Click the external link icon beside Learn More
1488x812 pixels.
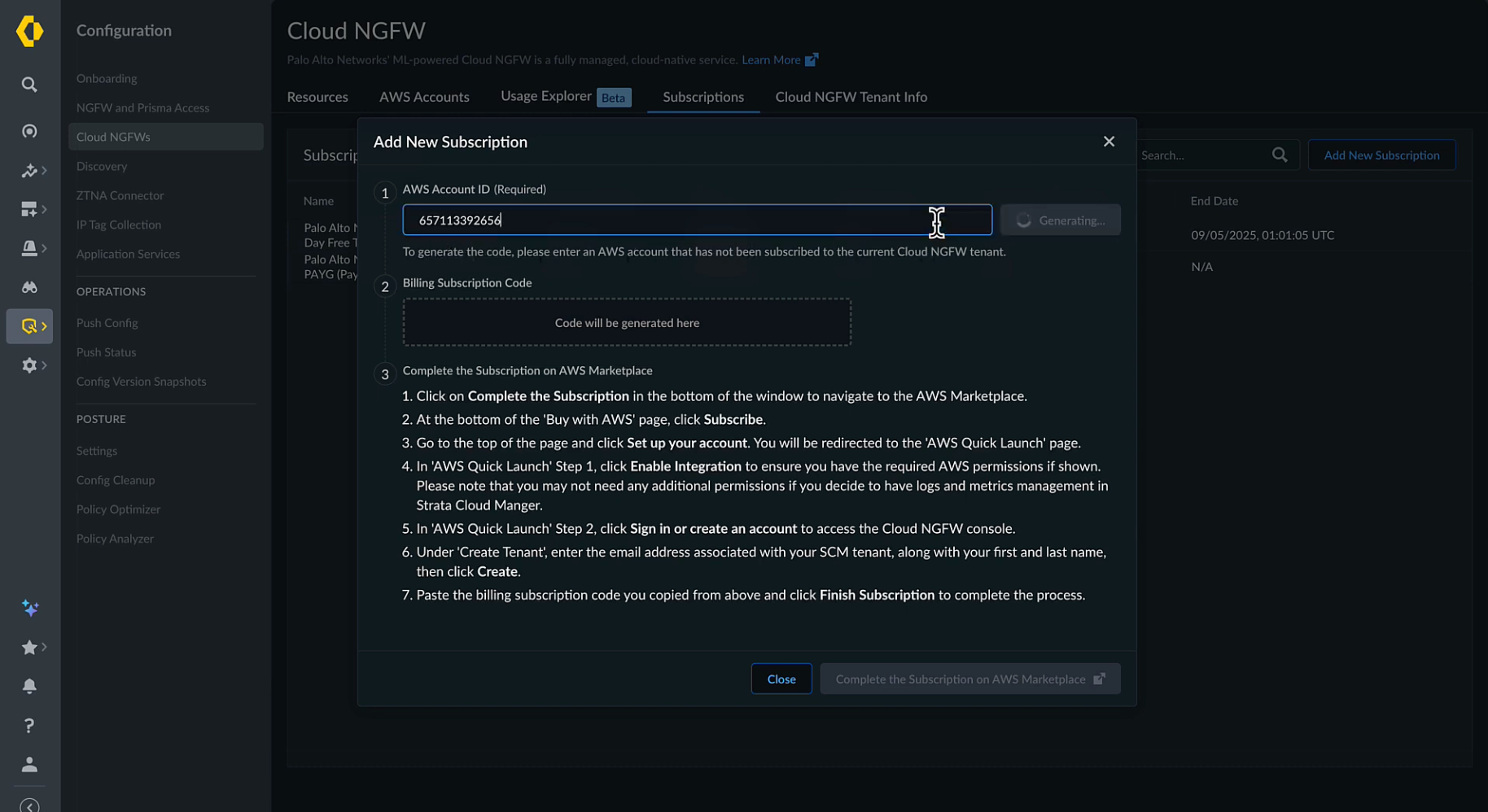(812, 59)
